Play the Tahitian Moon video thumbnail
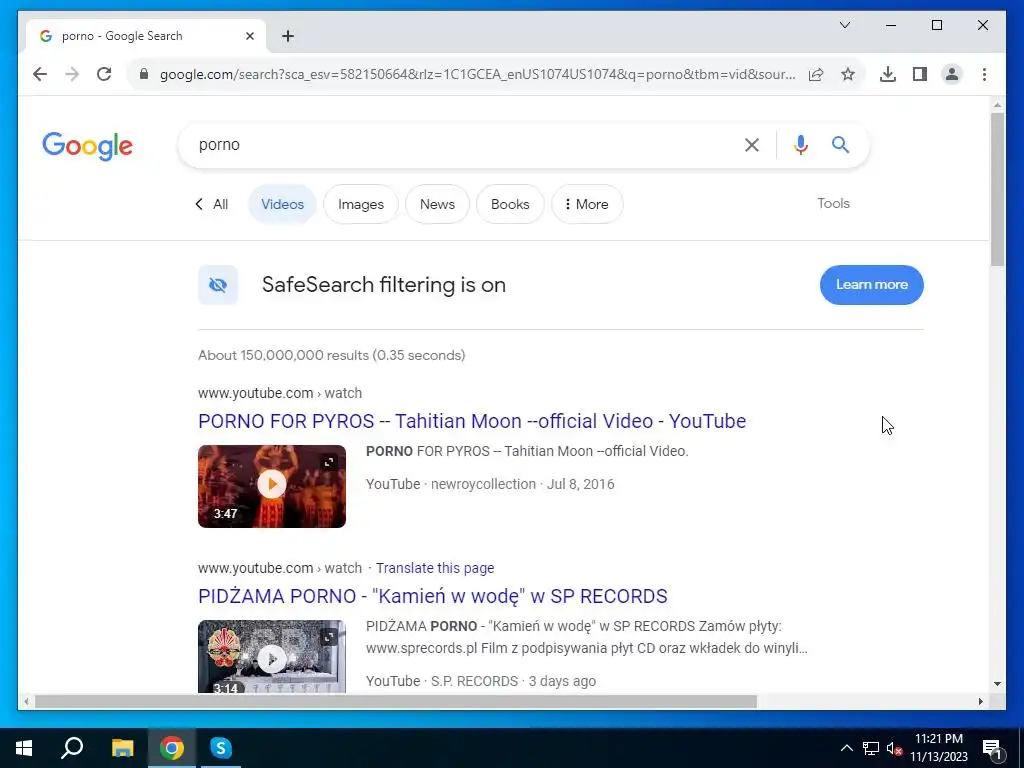 tap(272, 485)
